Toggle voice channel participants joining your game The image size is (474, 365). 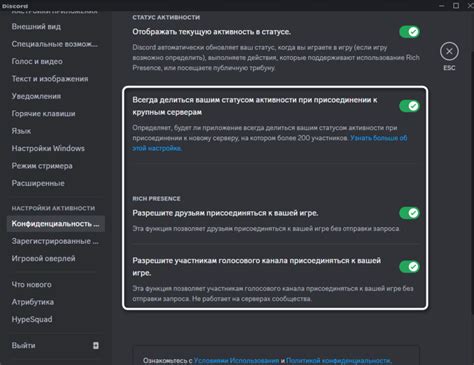(409, 267)
